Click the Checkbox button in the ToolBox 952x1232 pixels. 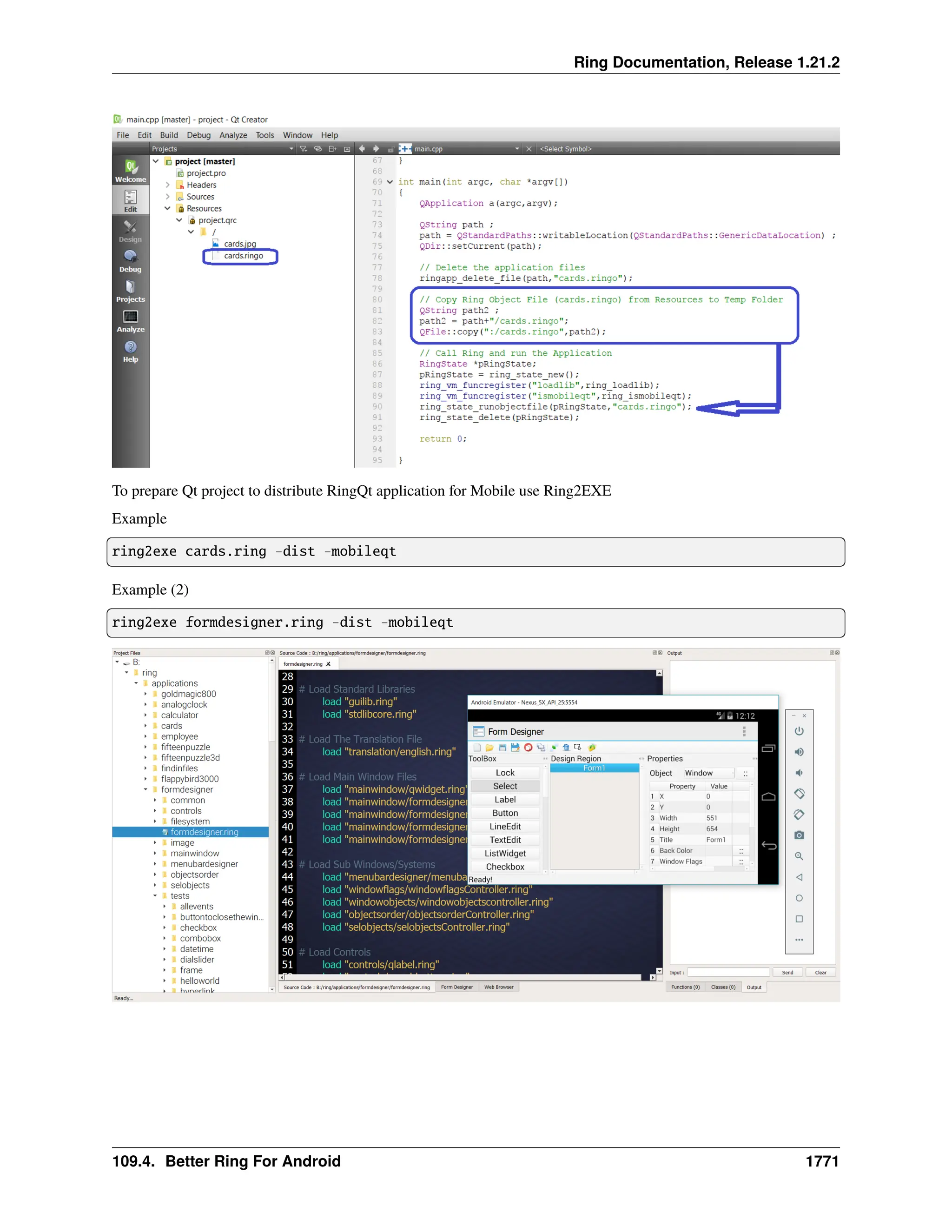[505, 867]
